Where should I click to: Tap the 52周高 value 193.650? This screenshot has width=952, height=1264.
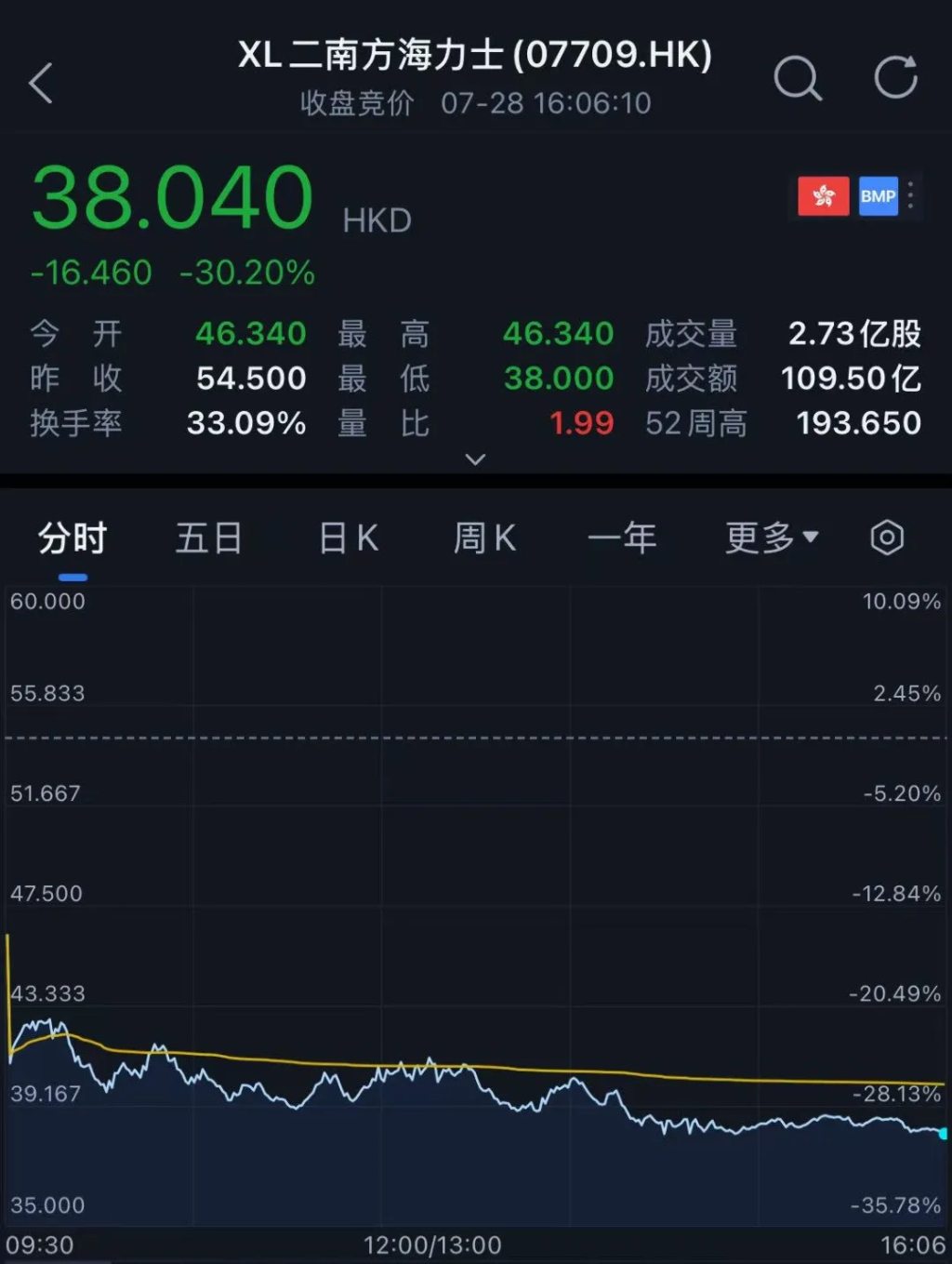[x=859, y=423]
